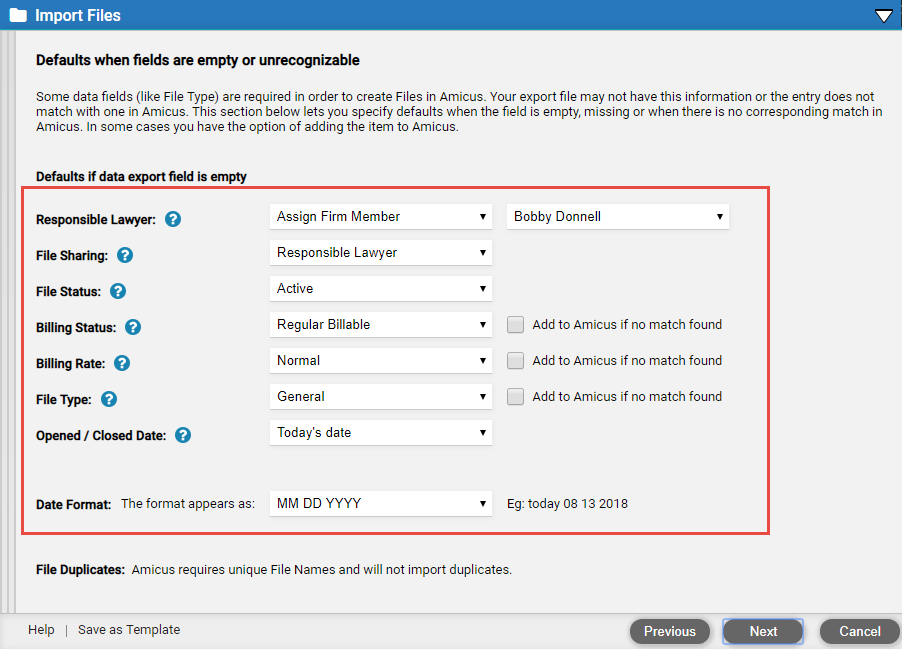The image size is (902, 649).
Task: Click the Billing Status question mark icon
Action: coord(133,327)
